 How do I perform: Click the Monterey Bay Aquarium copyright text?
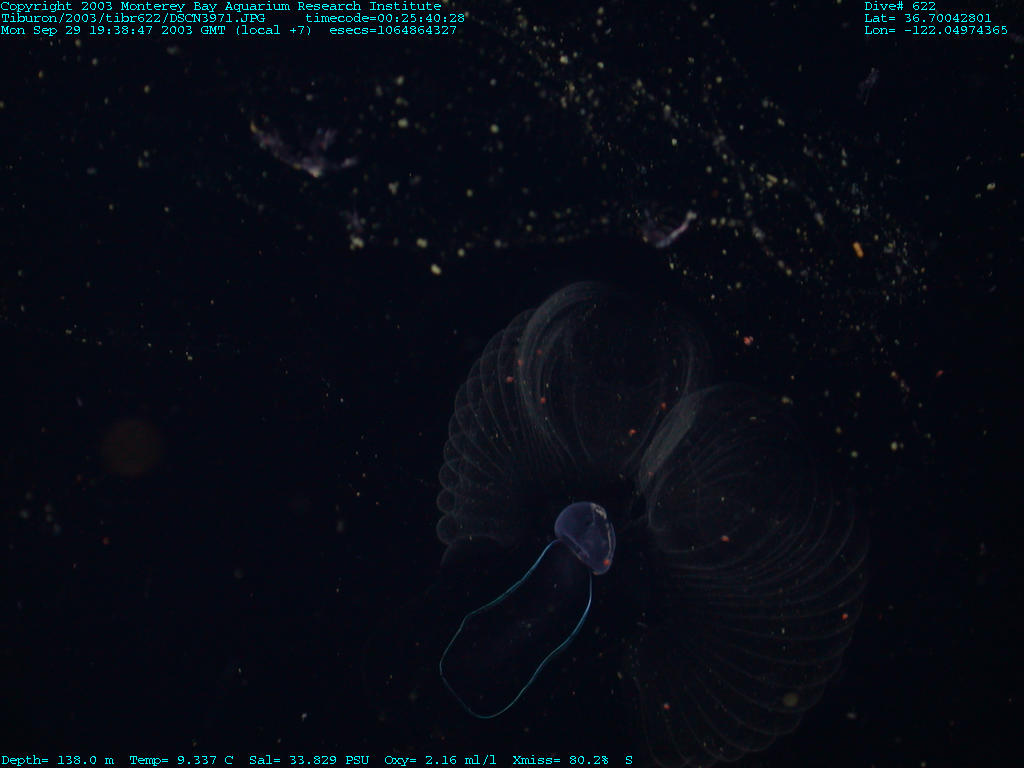220,6
